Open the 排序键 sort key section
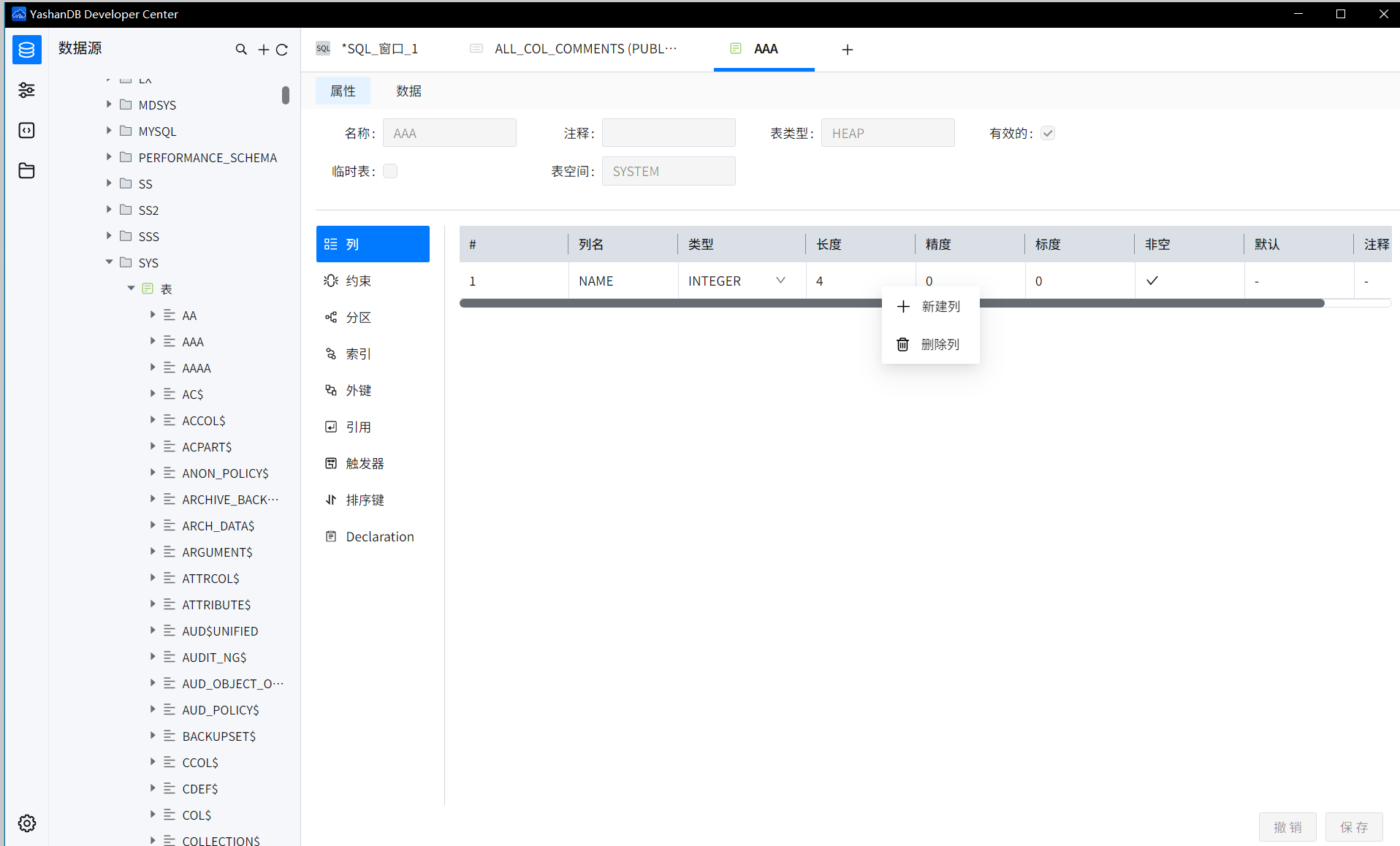This screenshot has width=1400, height=846. pos(373,500)
